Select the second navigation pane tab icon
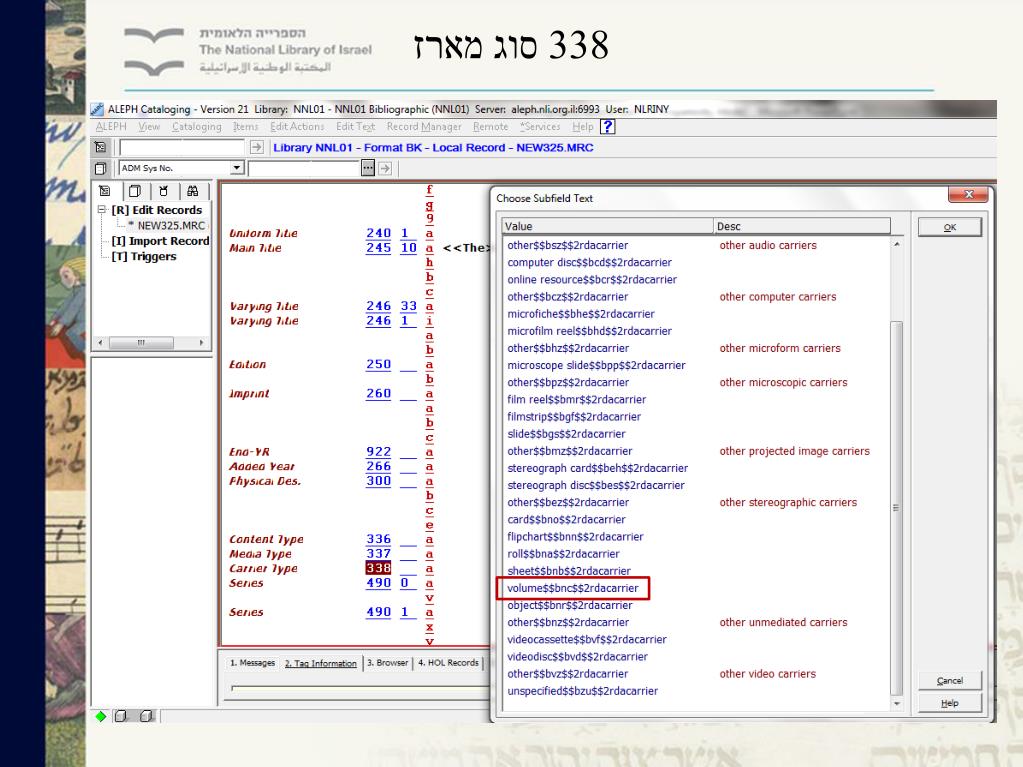 point(135,191)
